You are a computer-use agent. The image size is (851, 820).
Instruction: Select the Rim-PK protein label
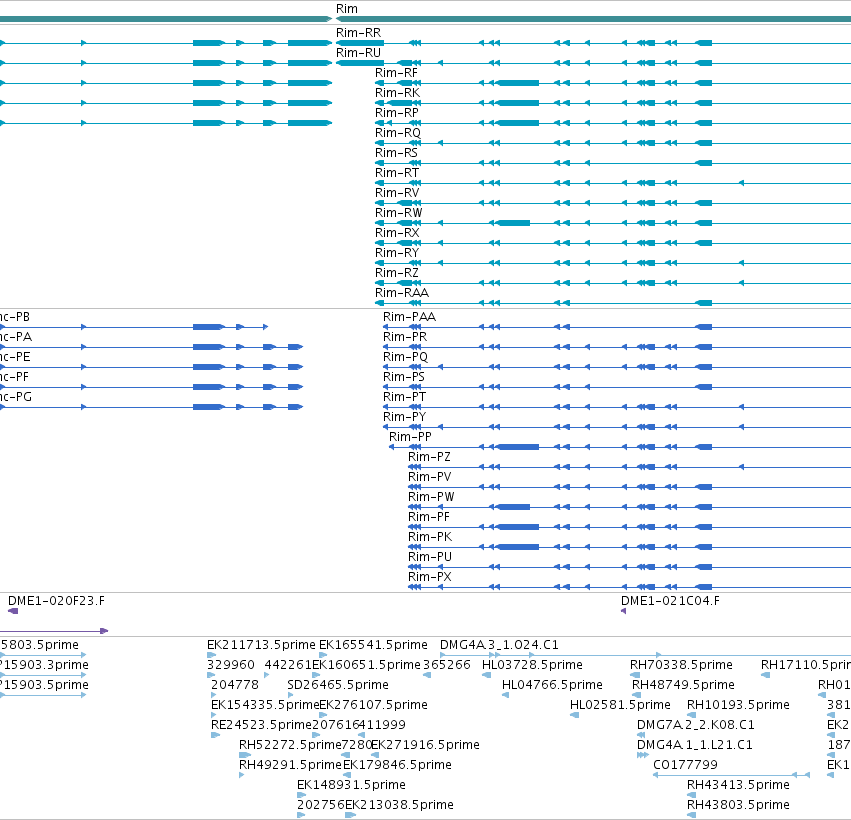click(430, 537)
